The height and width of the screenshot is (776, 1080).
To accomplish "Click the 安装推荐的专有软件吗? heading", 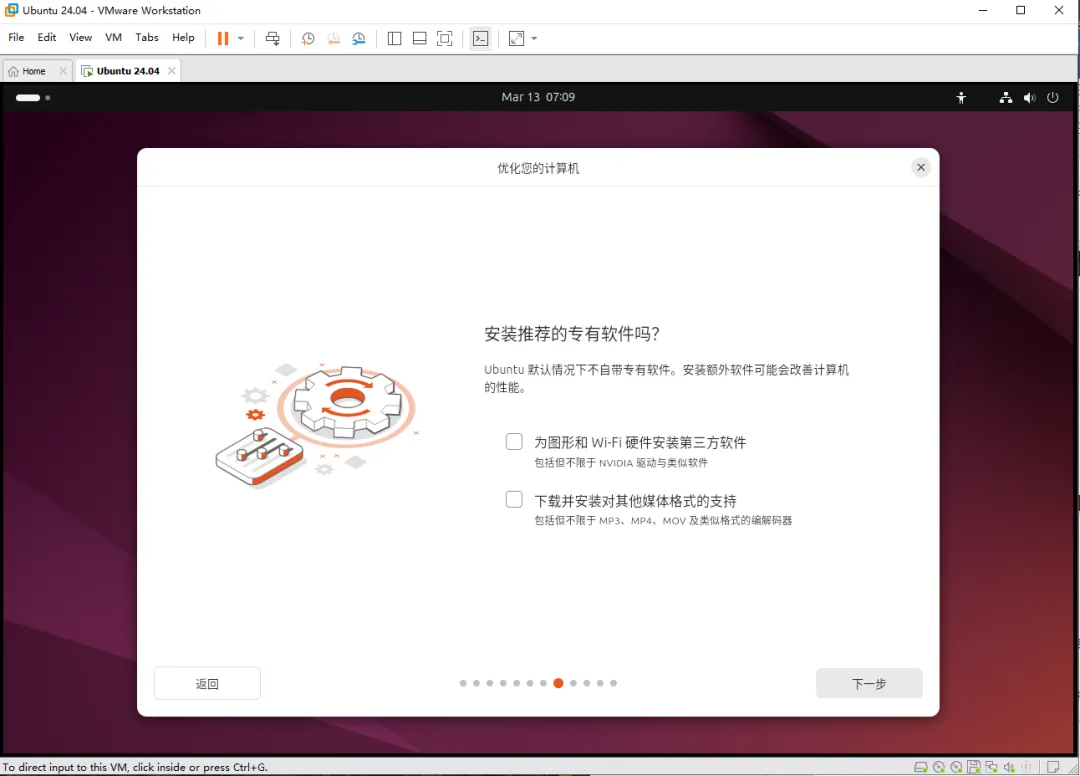I will 572,334.
